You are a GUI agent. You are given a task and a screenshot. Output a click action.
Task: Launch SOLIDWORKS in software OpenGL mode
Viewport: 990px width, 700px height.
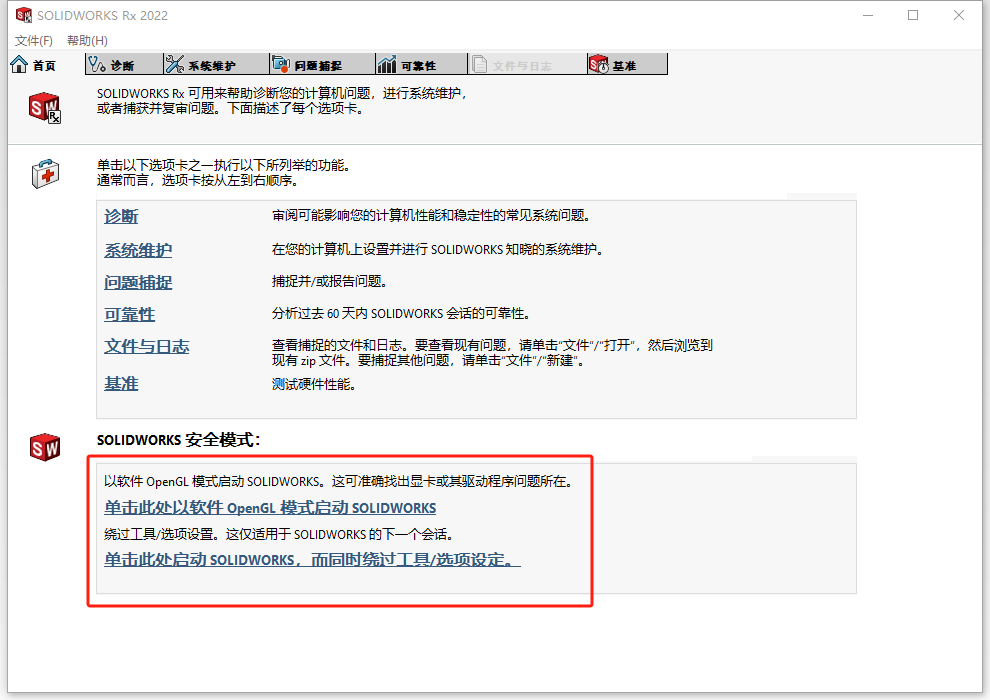(270, 508)
